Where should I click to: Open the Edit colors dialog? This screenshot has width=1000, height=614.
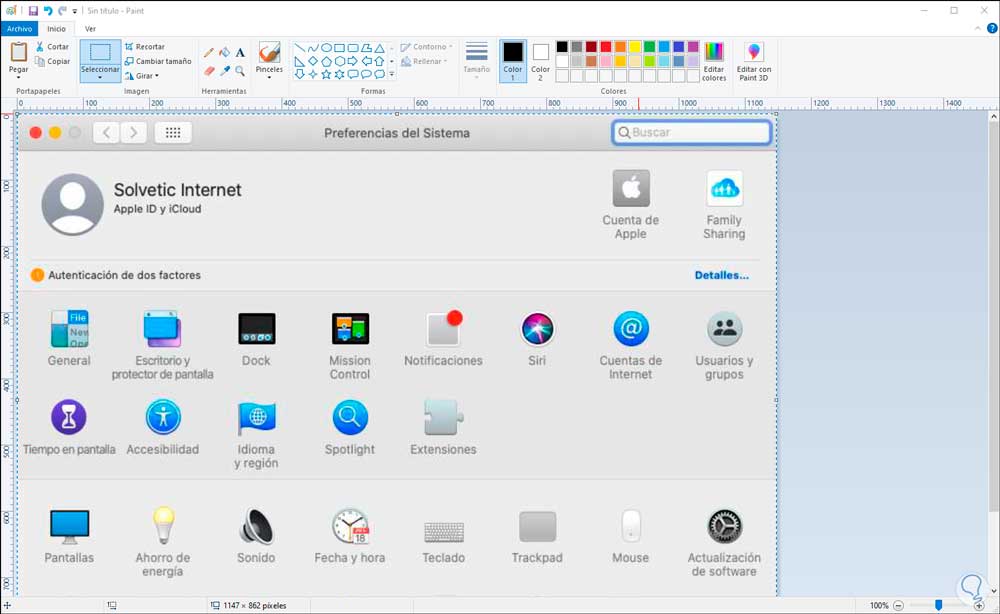(714, 62)
